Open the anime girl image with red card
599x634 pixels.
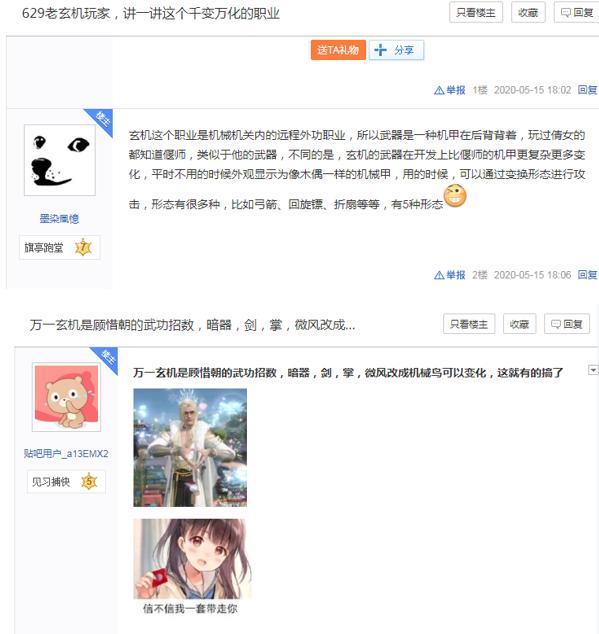[190, 558]
